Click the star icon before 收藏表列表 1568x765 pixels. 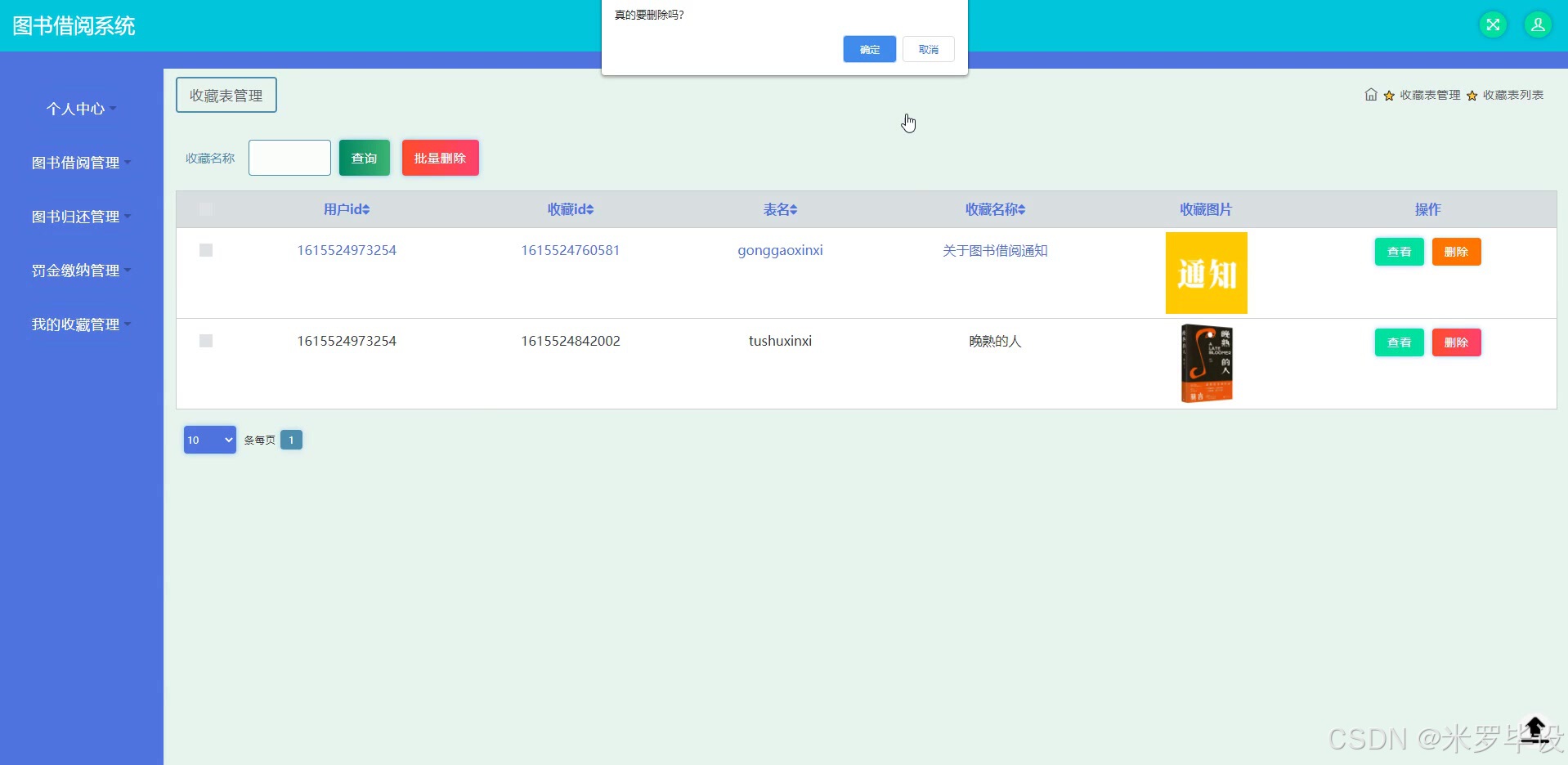coord(1472,96)
